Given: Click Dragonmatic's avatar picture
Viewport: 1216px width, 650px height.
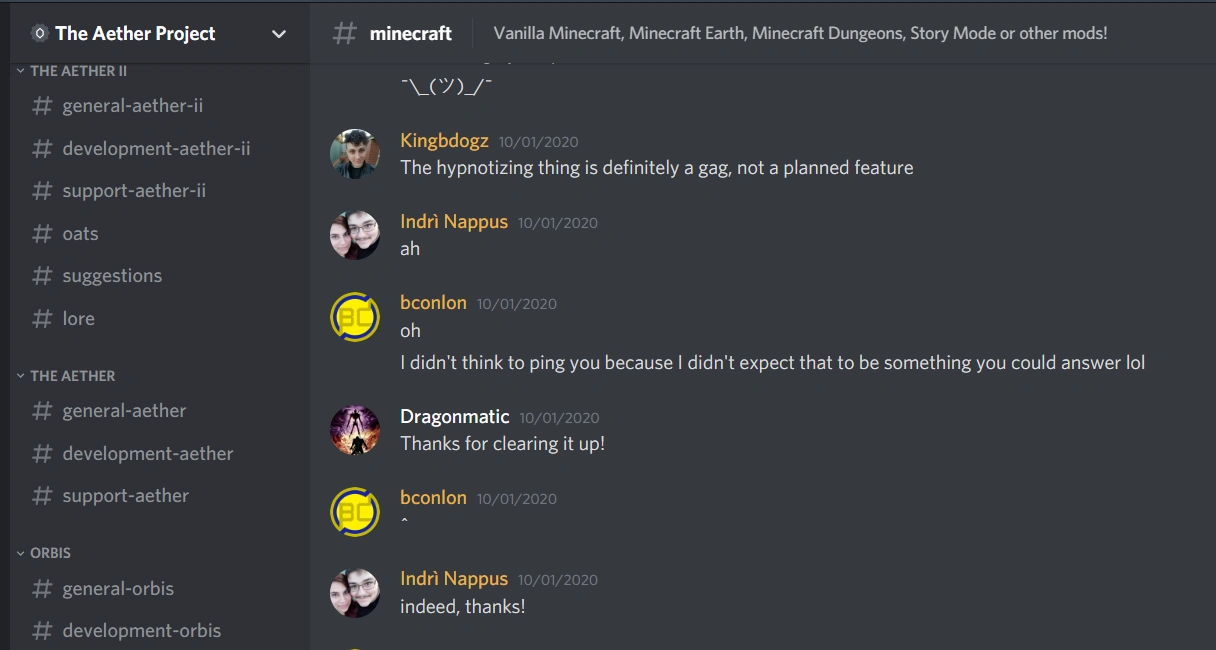Looking at the screenshot, I should tap(355, 430).
